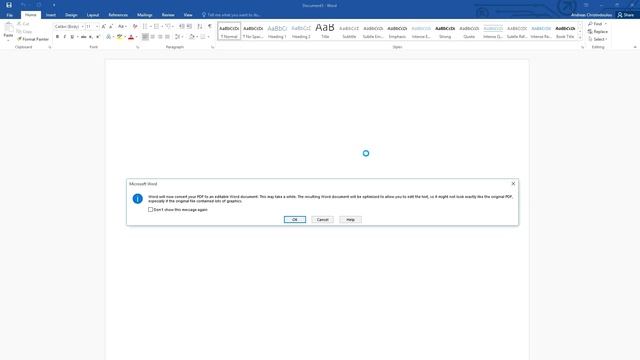Apply the Heading 1 style
Screen dimensions: 640x360
point(277,31)
